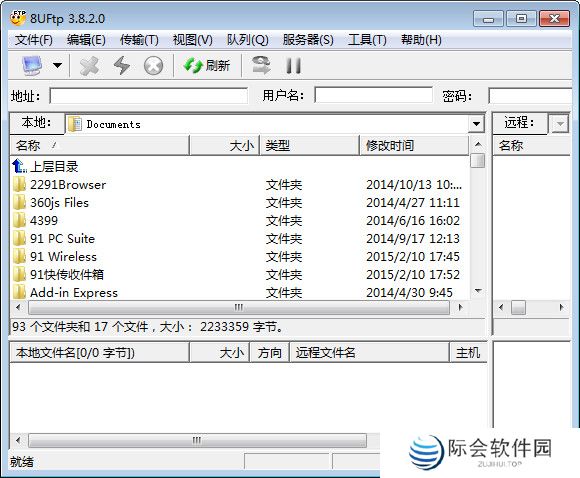
Task: Select the 上层目录 parent directory entry
Action: [x=54, y=166]
